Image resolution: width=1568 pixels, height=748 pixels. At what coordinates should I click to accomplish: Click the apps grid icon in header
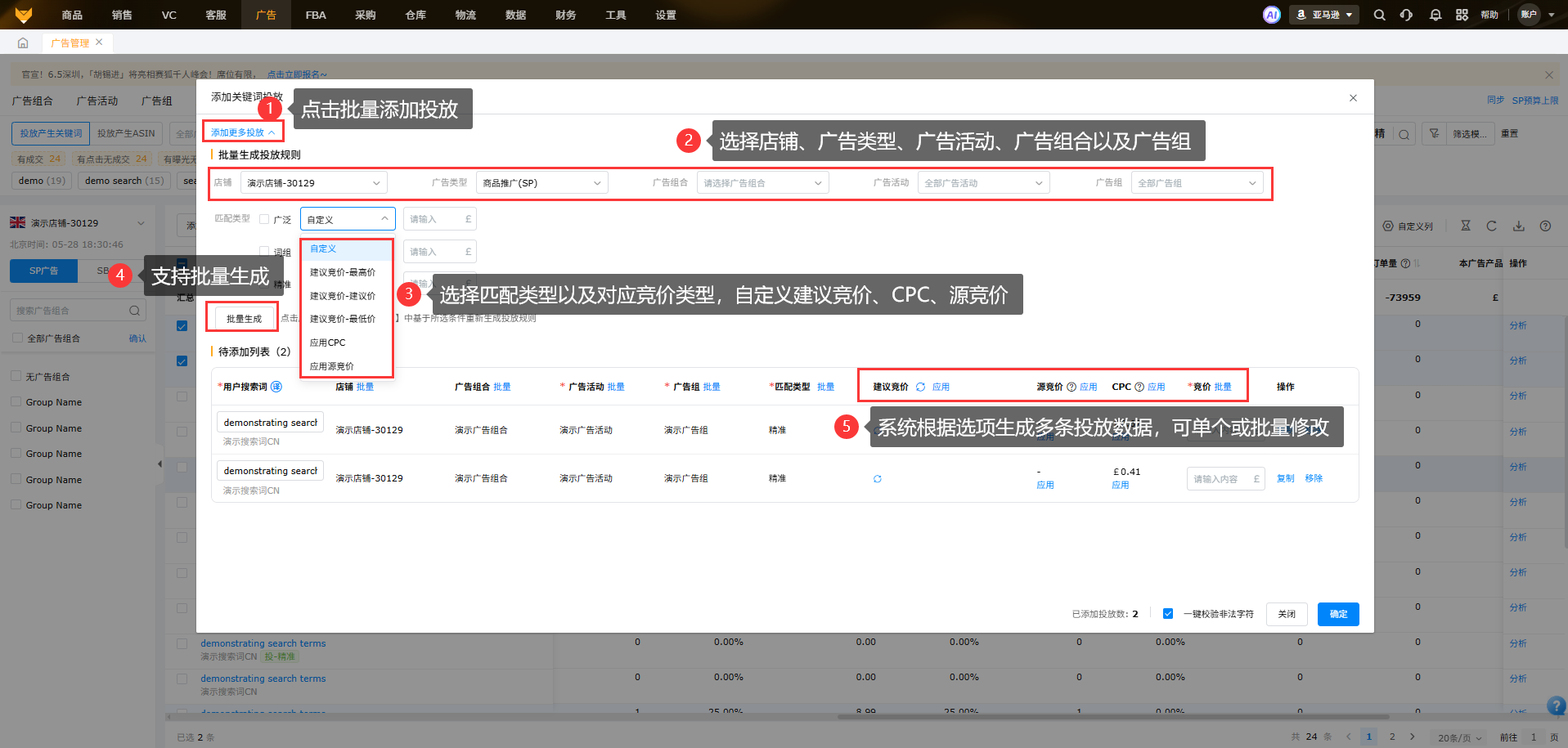pyautogui.click(x=1462, y=15)
